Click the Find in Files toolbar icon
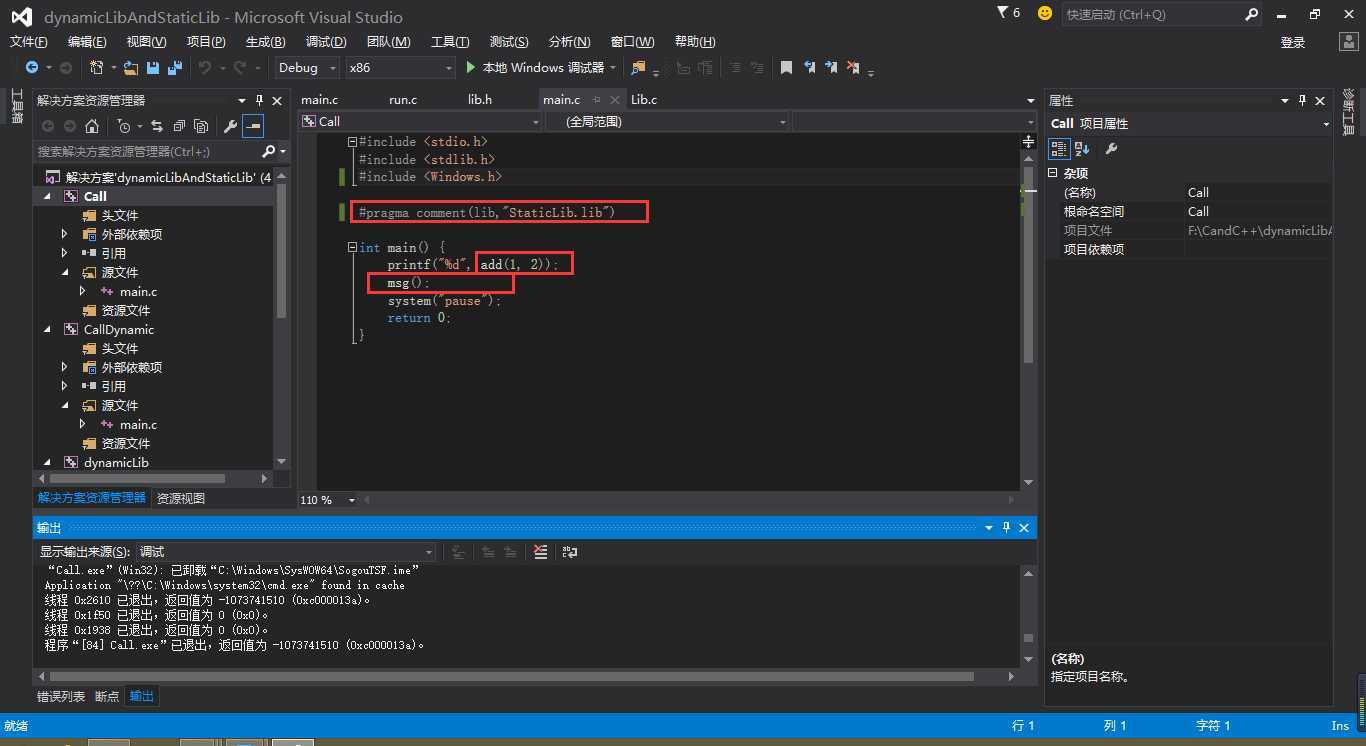Viewport: 1366px width, 746px height. click(x=638, y=67)
